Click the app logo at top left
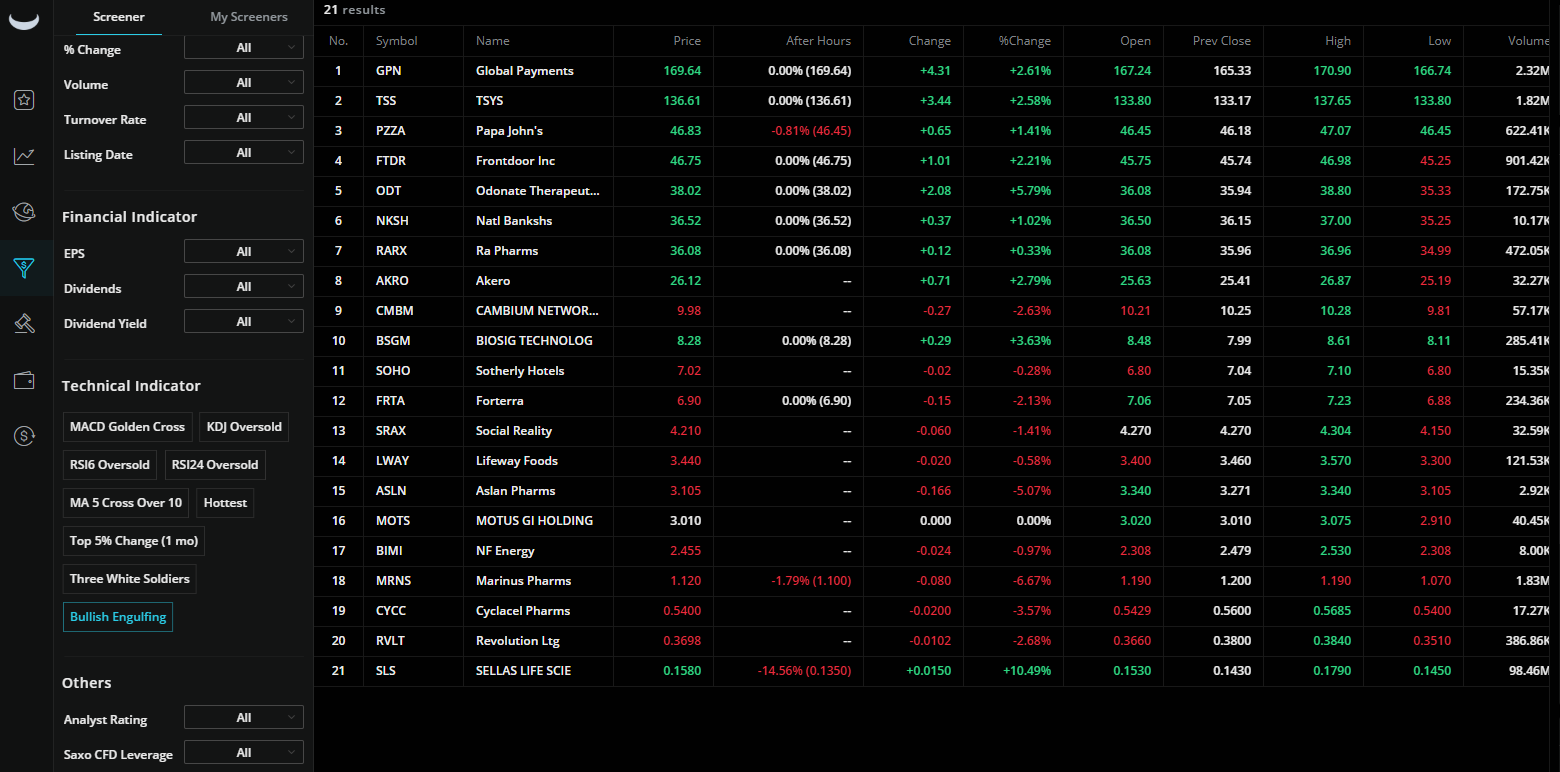This screenshot has height=772, width=1560. click(x=25, y=20)
